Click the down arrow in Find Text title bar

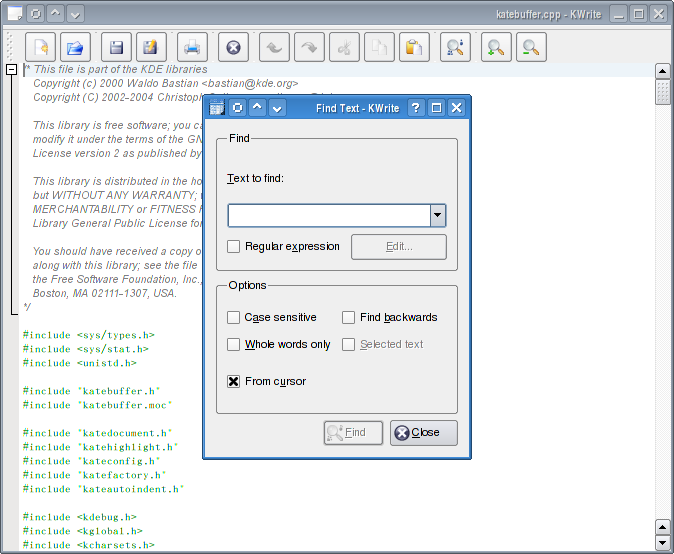pos(277,107)
